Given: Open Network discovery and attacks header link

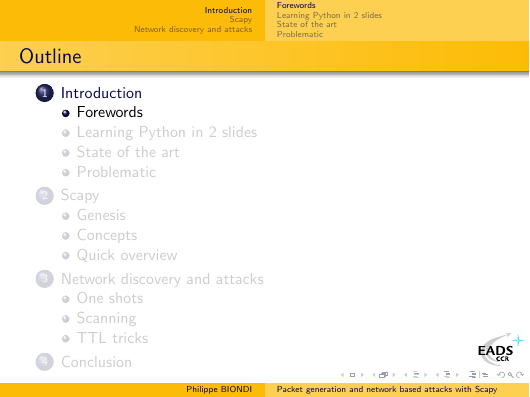Looking at the screenshot, I should [193, 29].
